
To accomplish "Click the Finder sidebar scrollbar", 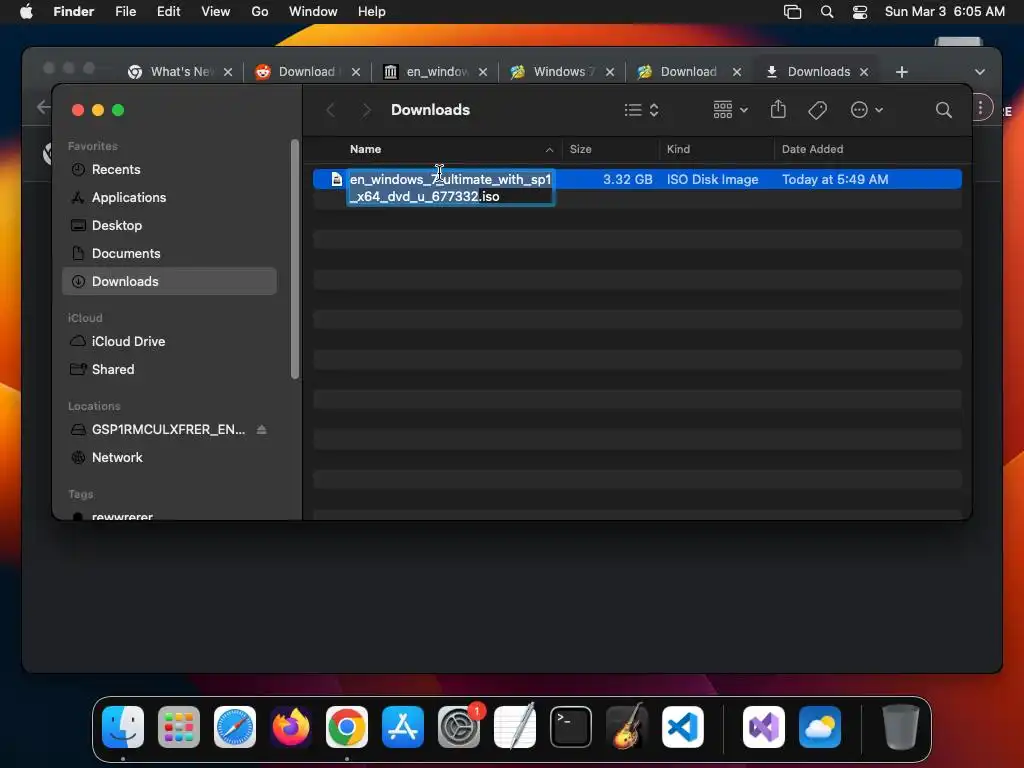I will 295,259.
